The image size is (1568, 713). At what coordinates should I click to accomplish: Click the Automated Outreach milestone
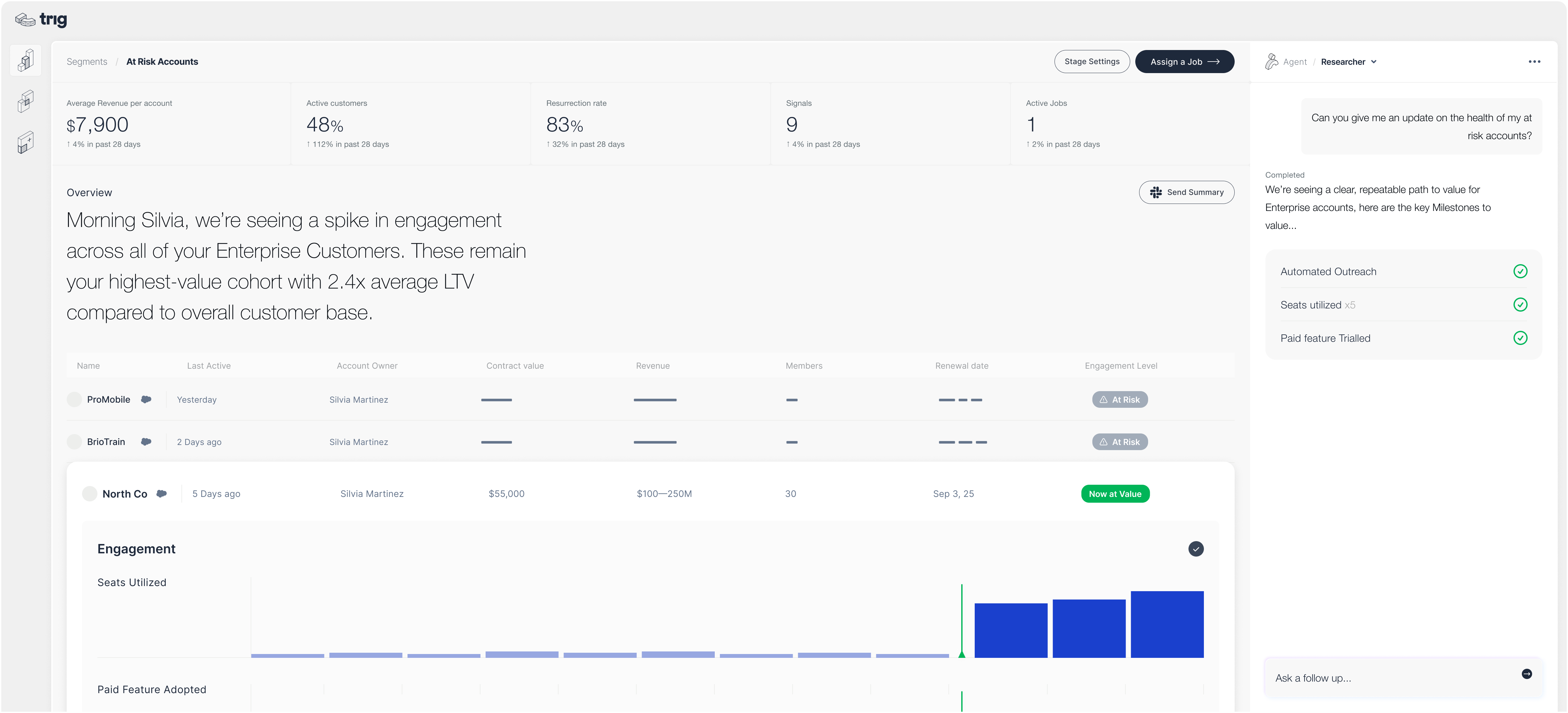point(1403,272)
